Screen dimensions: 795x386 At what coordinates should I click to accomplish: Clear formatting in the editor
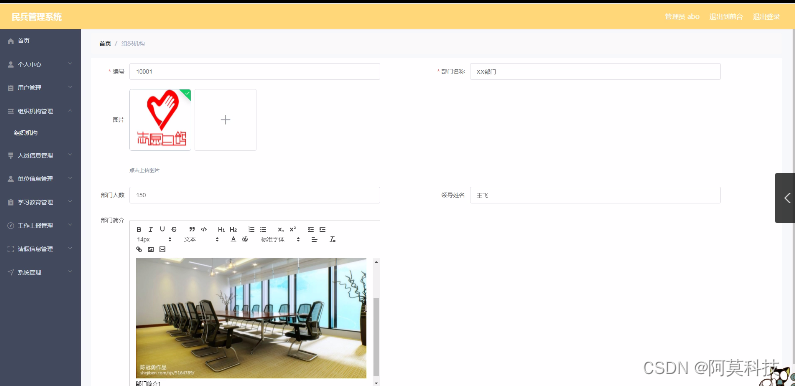[333, 239]
